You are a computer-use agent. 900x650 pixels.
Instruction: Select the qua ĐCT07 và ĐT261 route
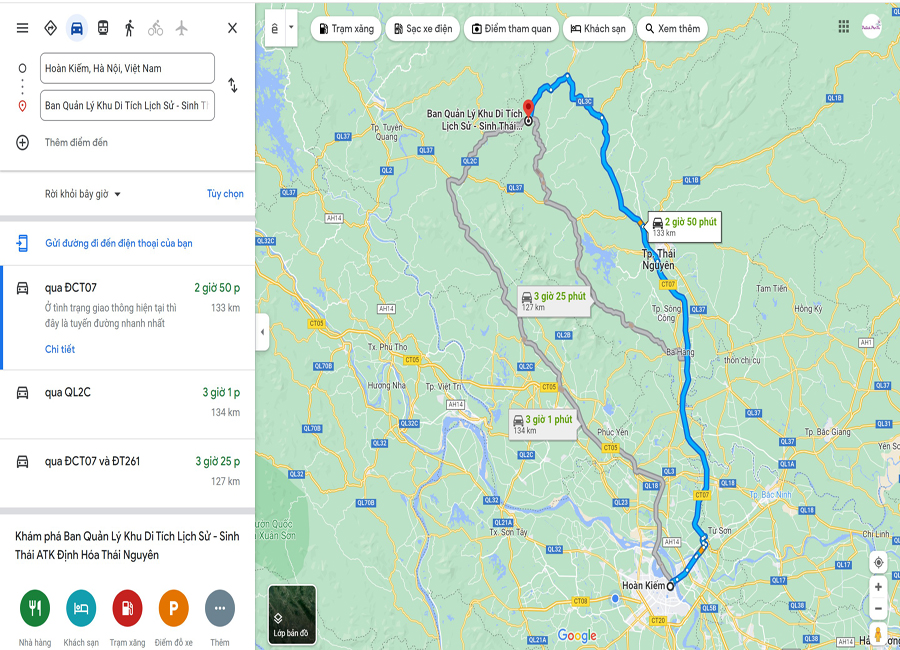tap(127, 473)
